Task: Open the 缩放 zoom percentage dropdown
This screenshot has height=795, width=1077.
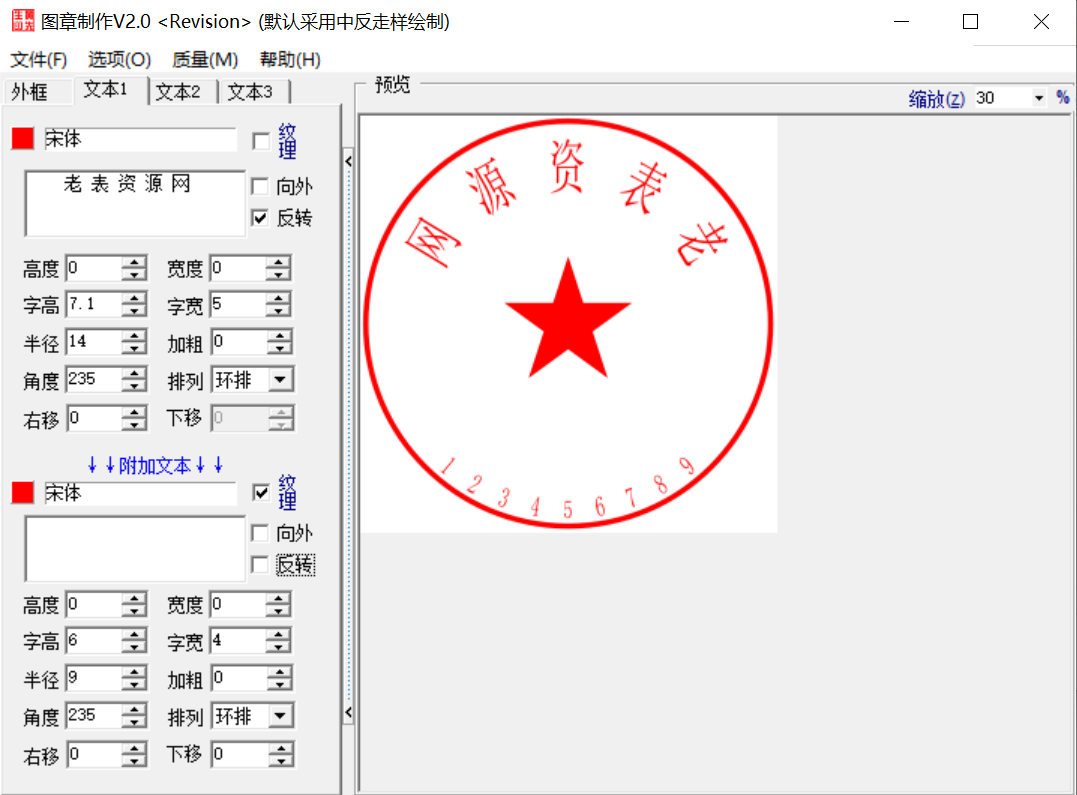Action: [x=1038, y=98]
